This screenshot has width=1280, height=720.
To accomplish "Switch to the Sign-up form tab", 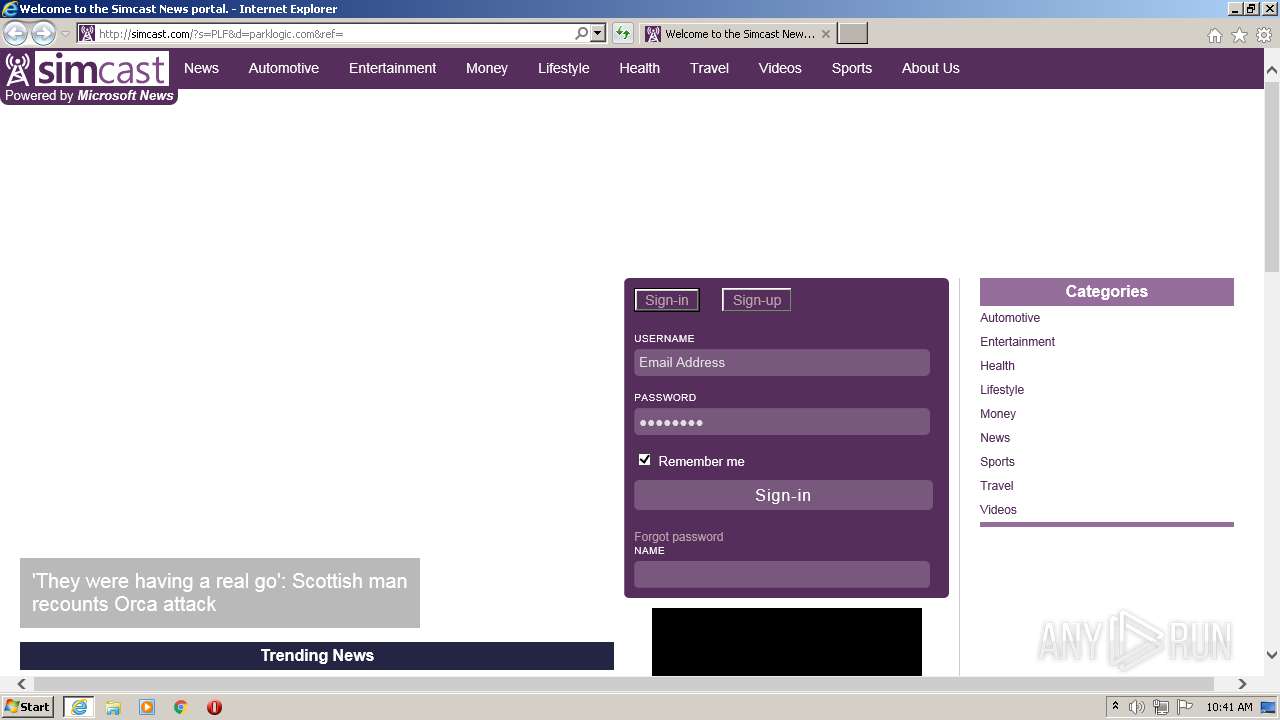I will (x=757, y=300).
